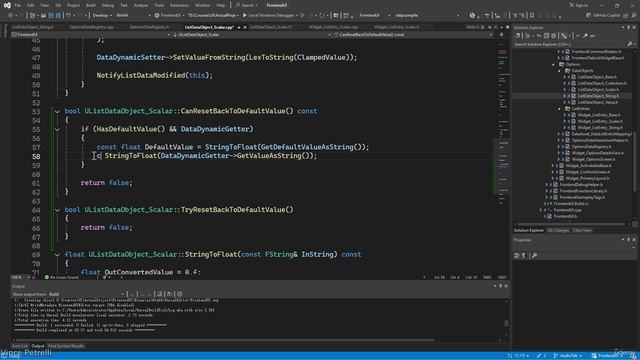Select OptionsDataRegistry.h in Solution Explorer
This screenshot has width=640, height=360.
(x=591, y=147)
